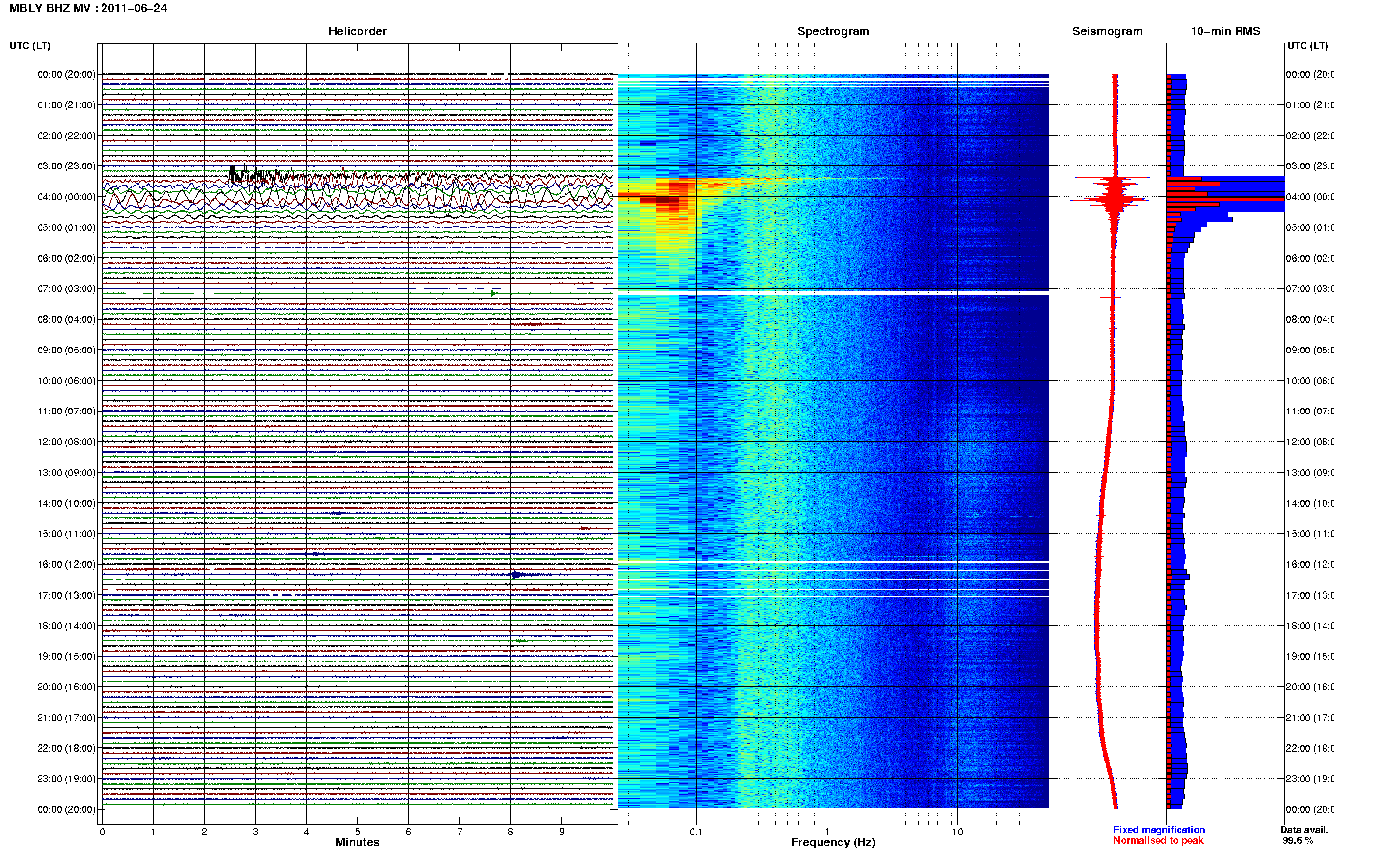Viewport: 1389px width, 868px height.
Task: Click the "Helicorder" panel heading
Action: click(x=357, y=32)
